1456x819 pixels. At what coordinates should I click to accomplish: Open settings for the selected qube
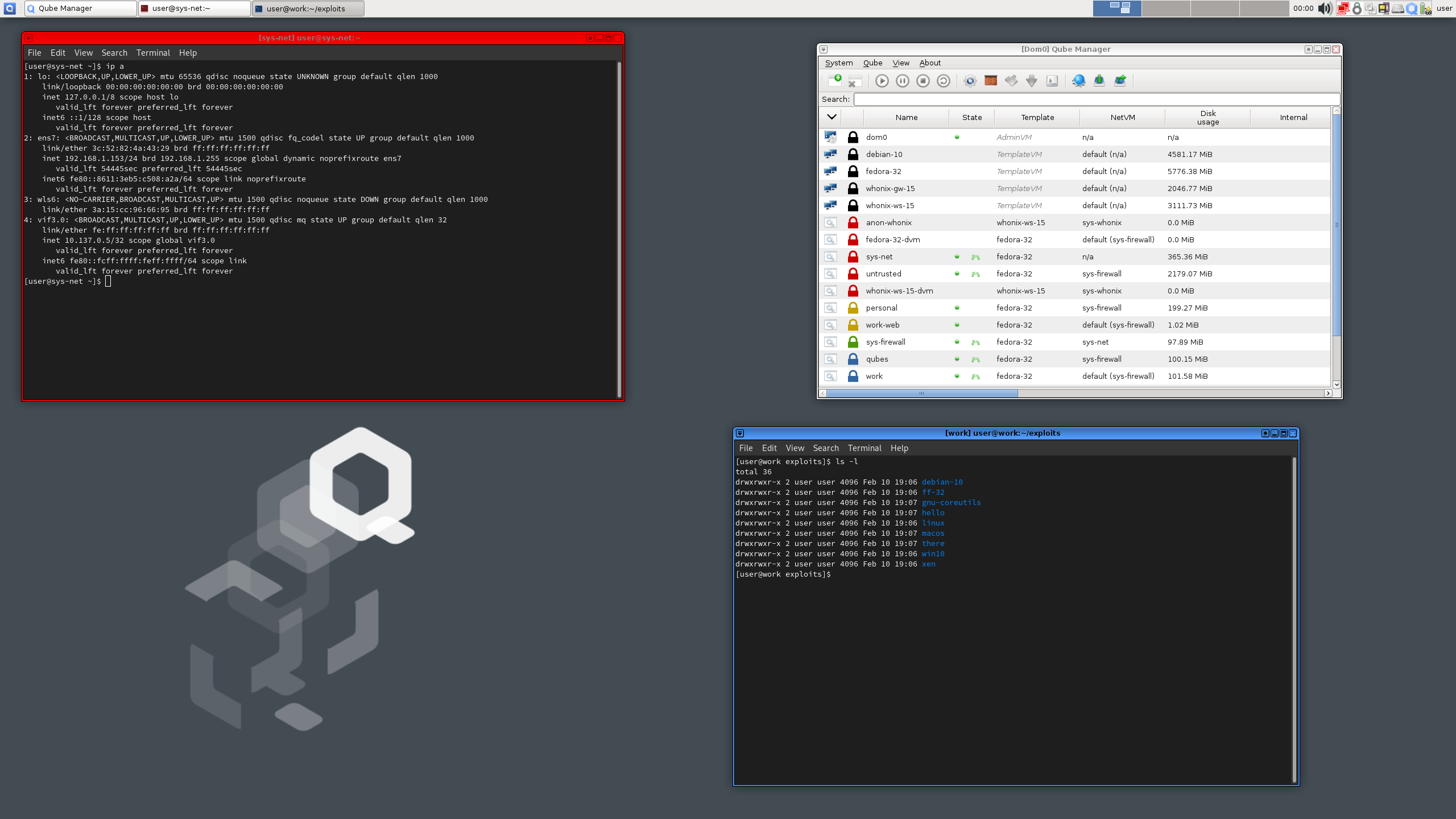click(970, 81)
